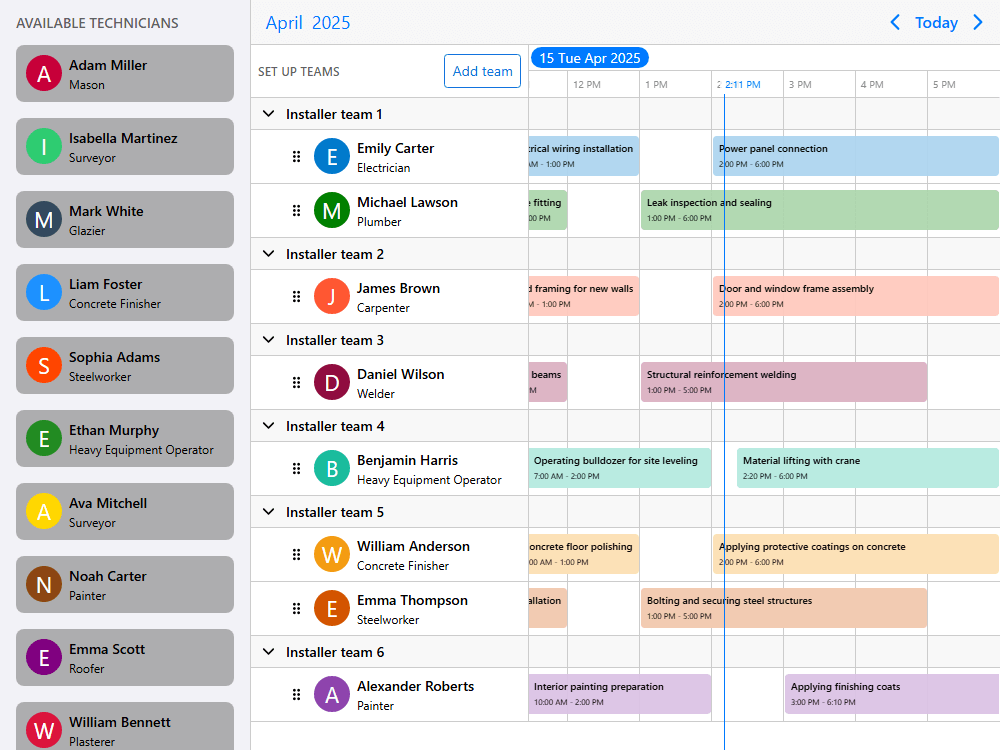
Task: Open Operating bulldozer for site leveling task
Action: coord(620,469)
